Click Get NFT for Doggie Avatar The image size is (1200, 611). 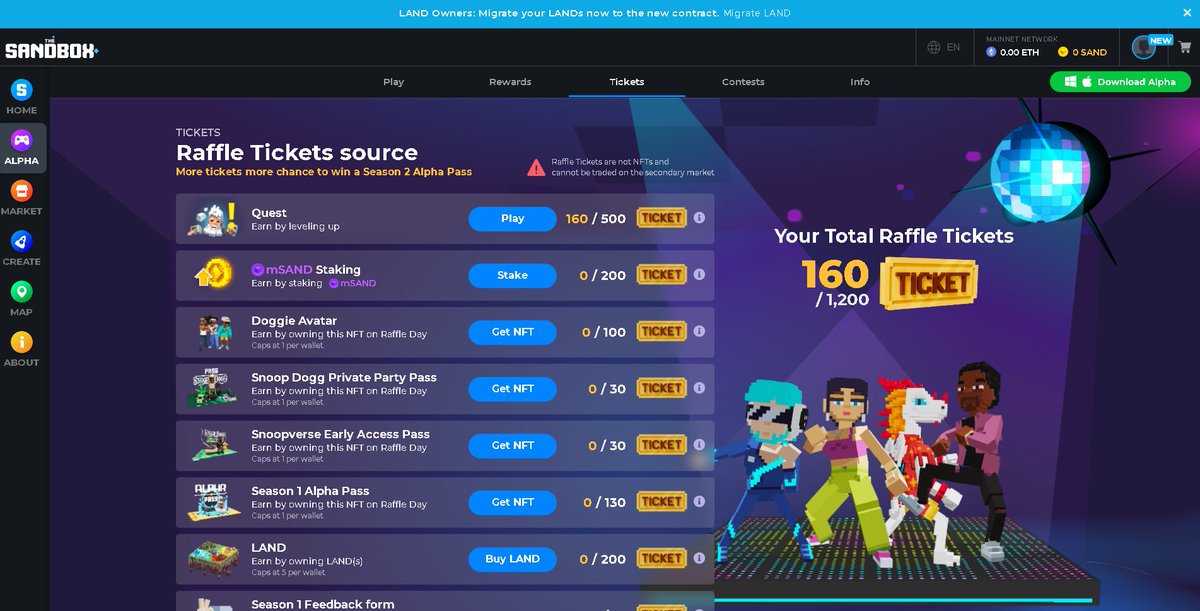click(x=512, y=332)
